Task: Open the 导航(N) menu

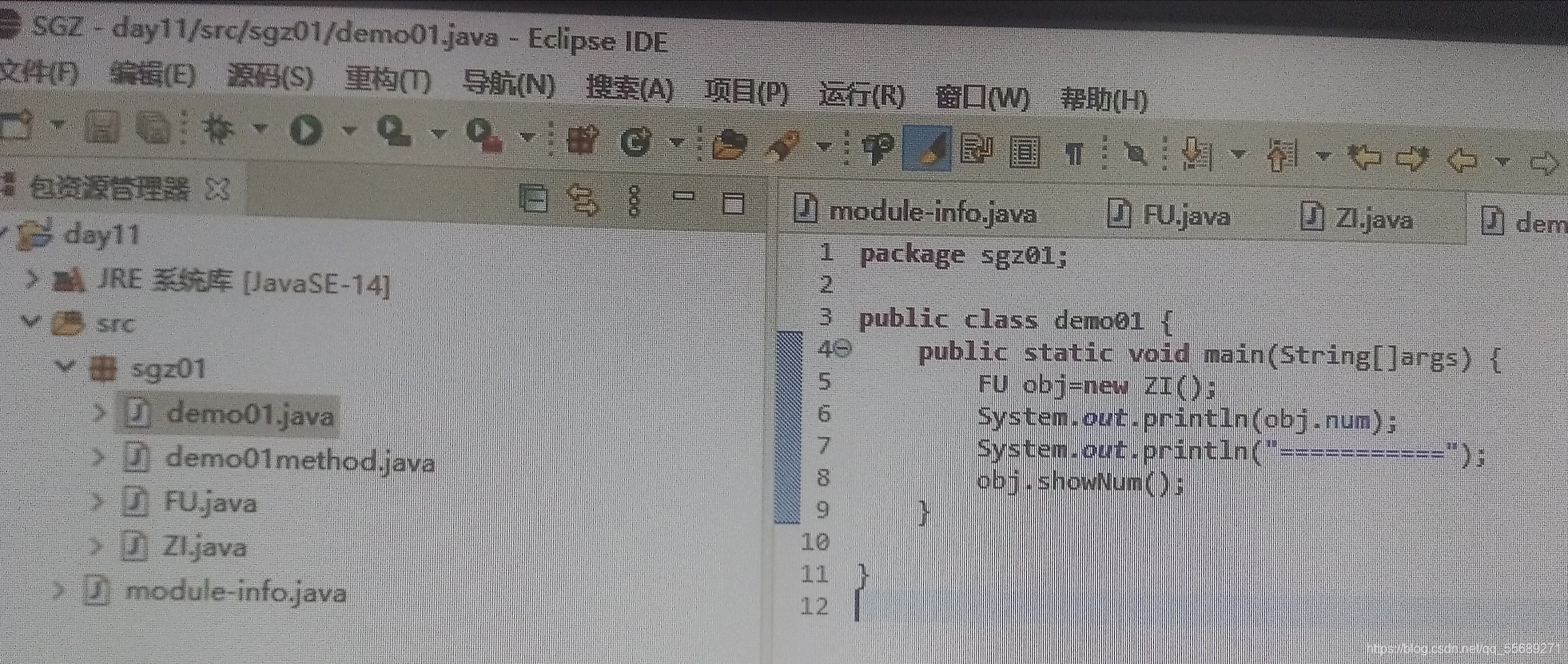Action: tap(509, 84)
